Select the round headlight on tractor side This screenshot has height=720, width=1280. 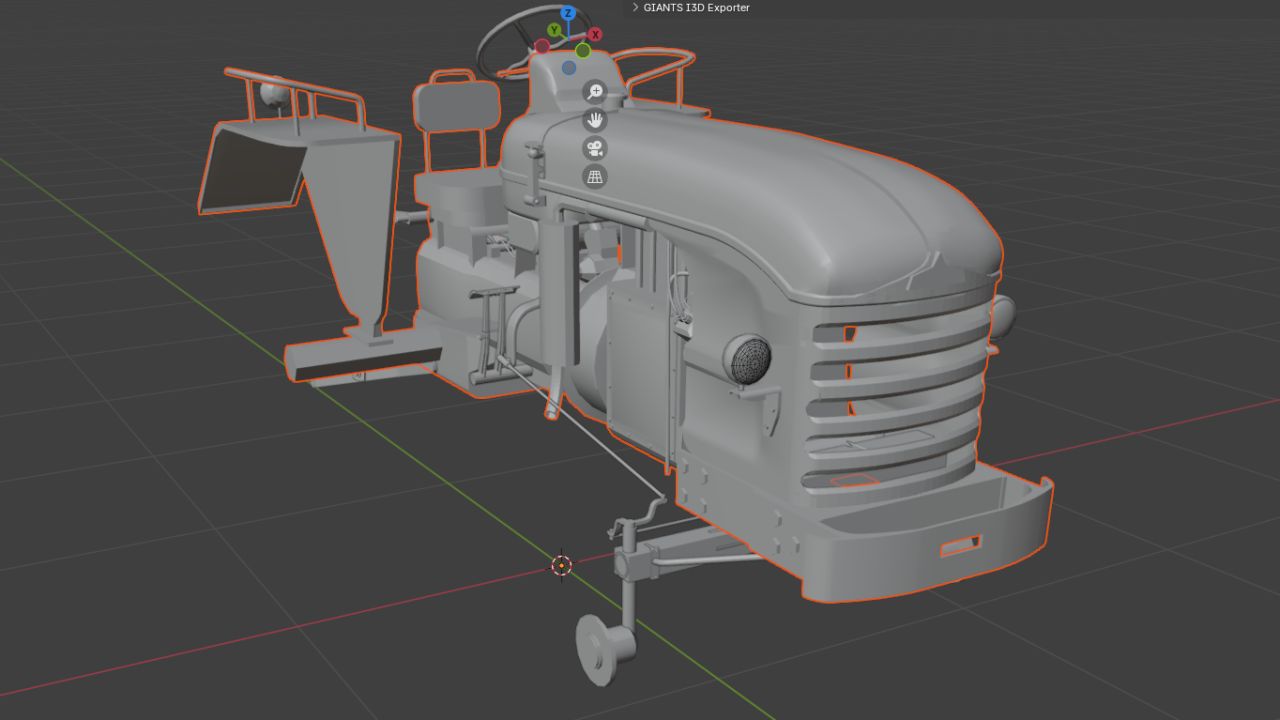[747, 358]
